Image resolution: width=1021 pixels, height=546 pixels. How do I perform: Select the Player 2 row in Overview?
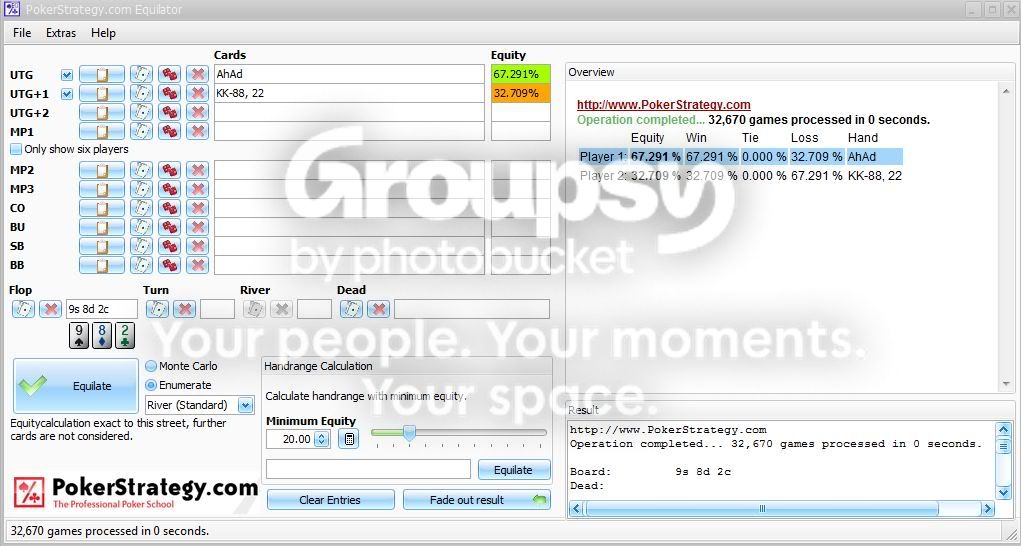[740, 176]
